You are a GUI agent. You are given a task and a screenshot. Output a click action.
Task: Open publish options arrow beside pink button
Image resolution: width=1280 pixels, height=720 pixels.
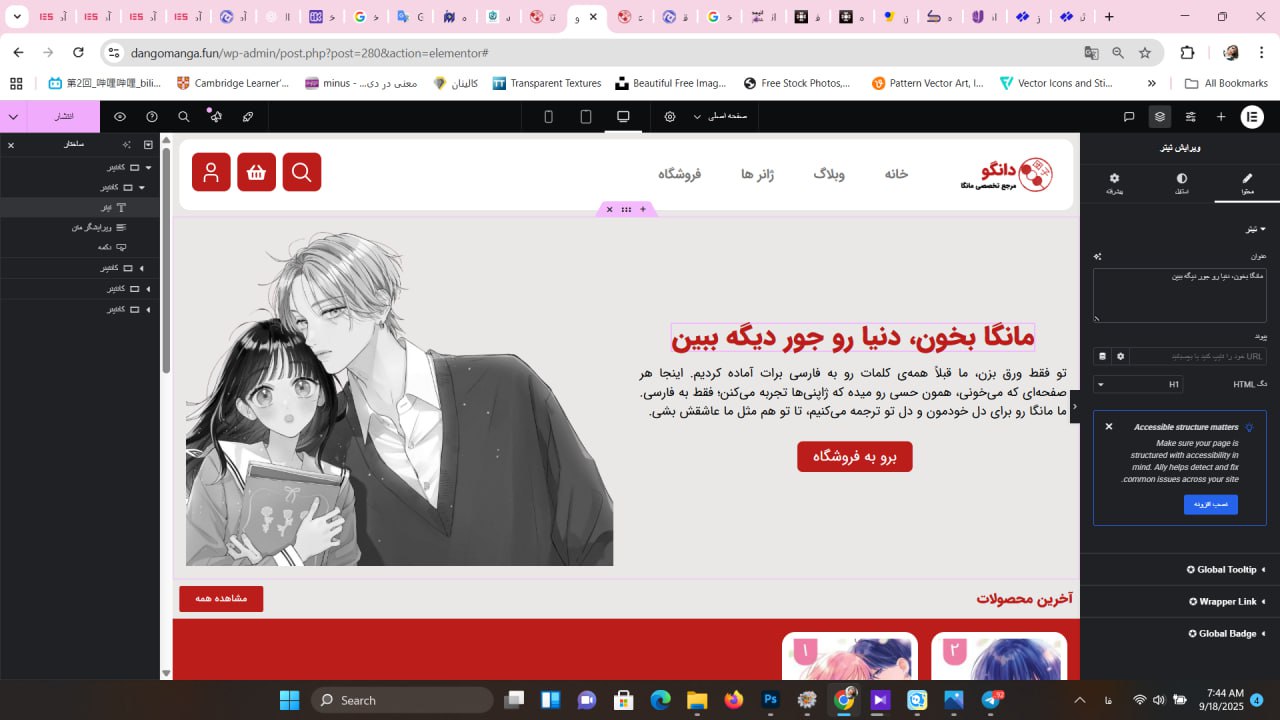[x=13, y=117]
